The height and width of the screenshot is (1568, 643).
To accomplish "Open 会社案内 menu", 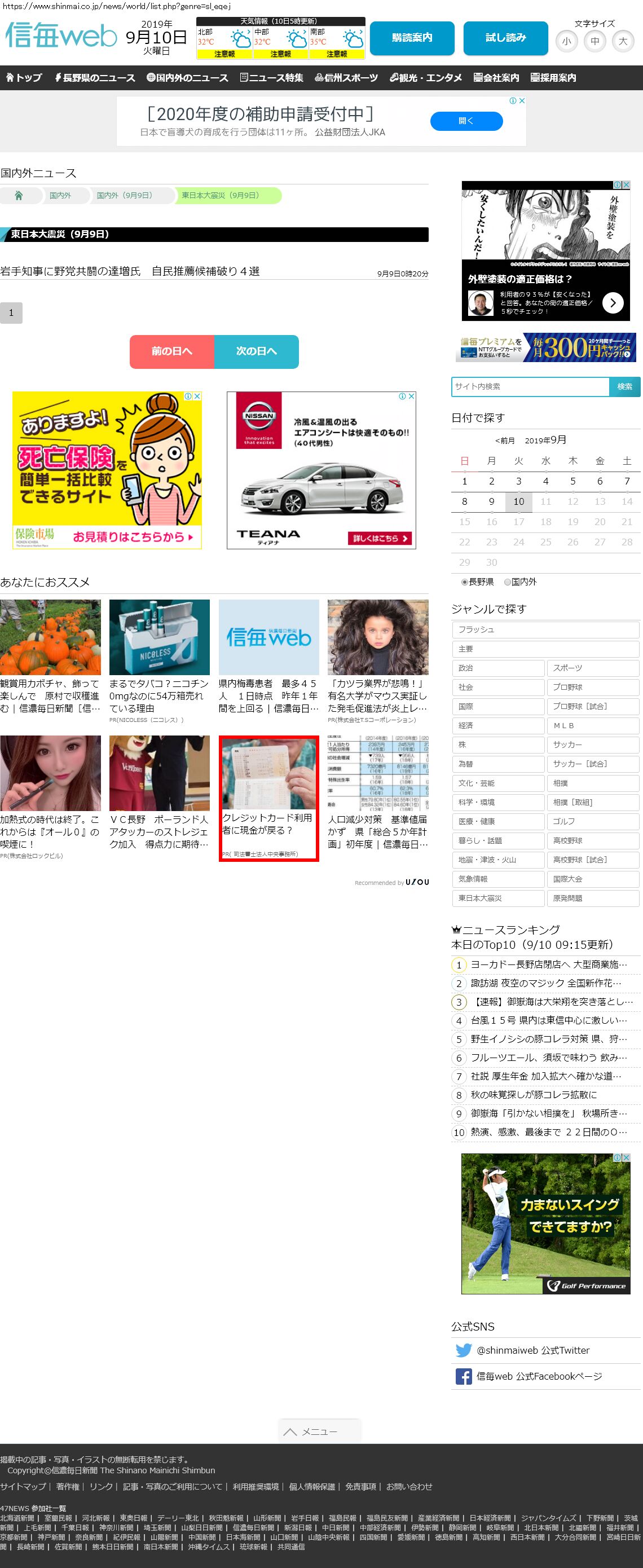I will (x=496, y=78).
